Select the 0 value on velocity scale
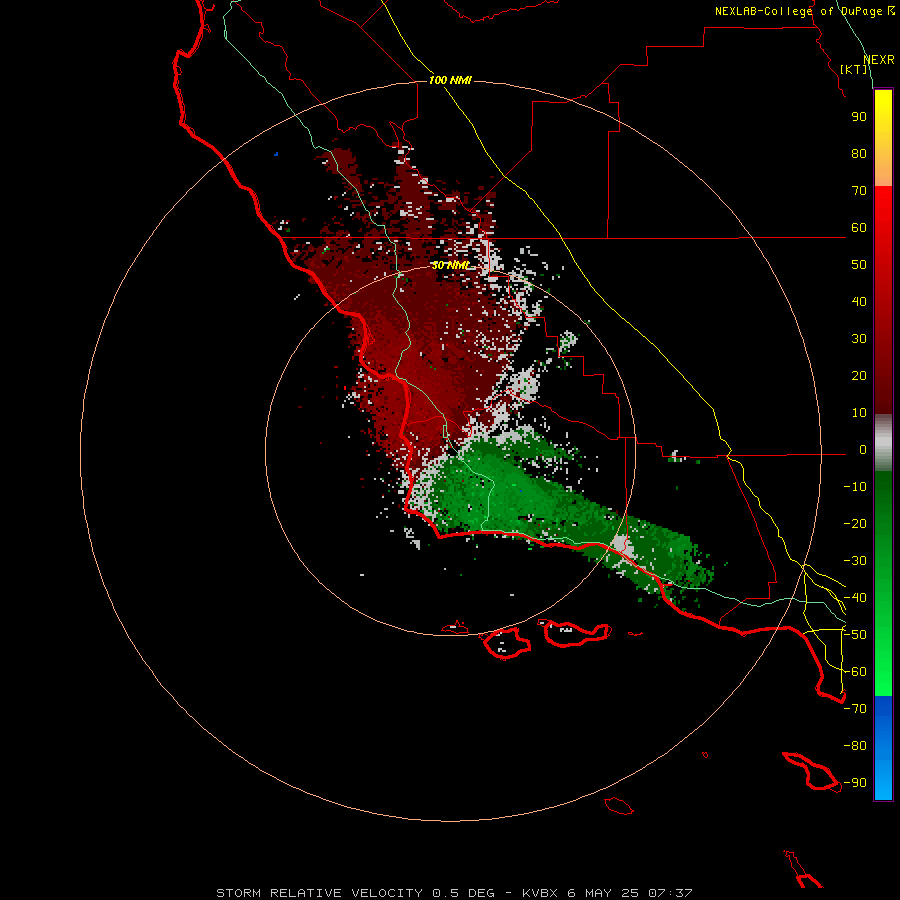 pyautogui.click(x=863, y=450)
